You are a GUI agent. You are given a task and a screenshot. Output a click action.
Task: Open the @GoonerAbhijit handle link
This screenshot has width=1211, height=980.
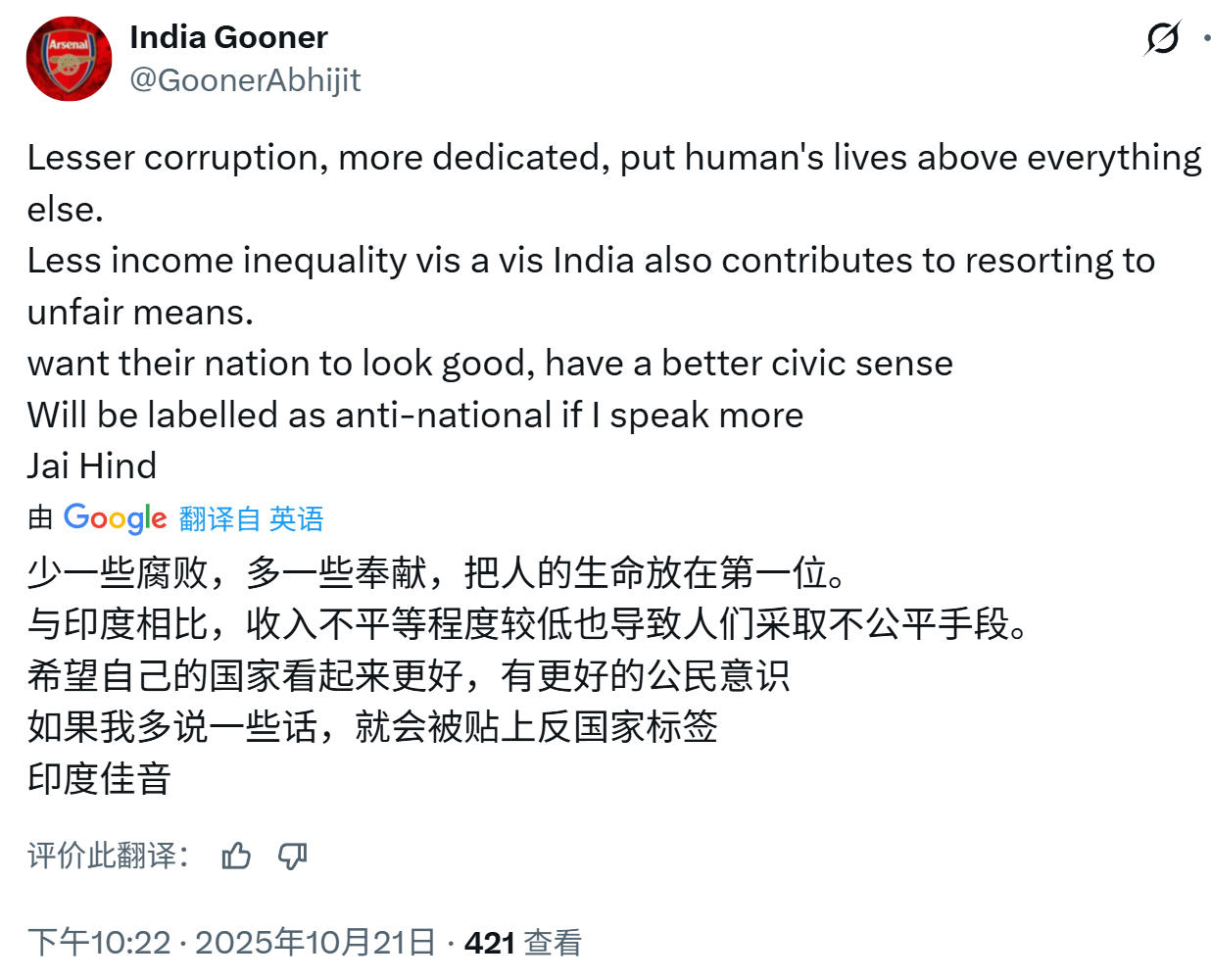coord(245,79)
